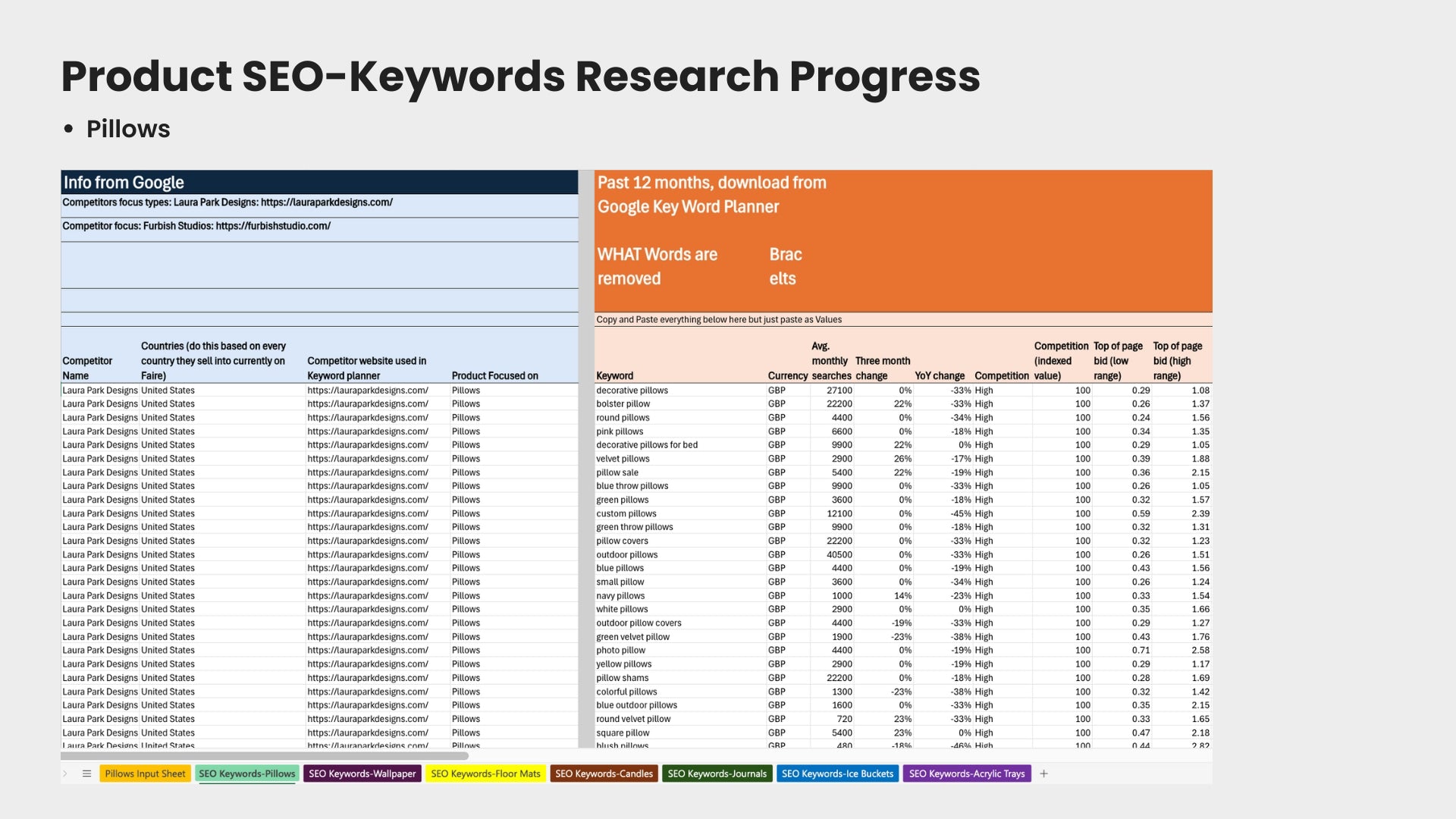The height and width of the screenshot is (819, 1456).
Task: Click the Furbish Studios competitor focus row
Action: pos(319,230)
